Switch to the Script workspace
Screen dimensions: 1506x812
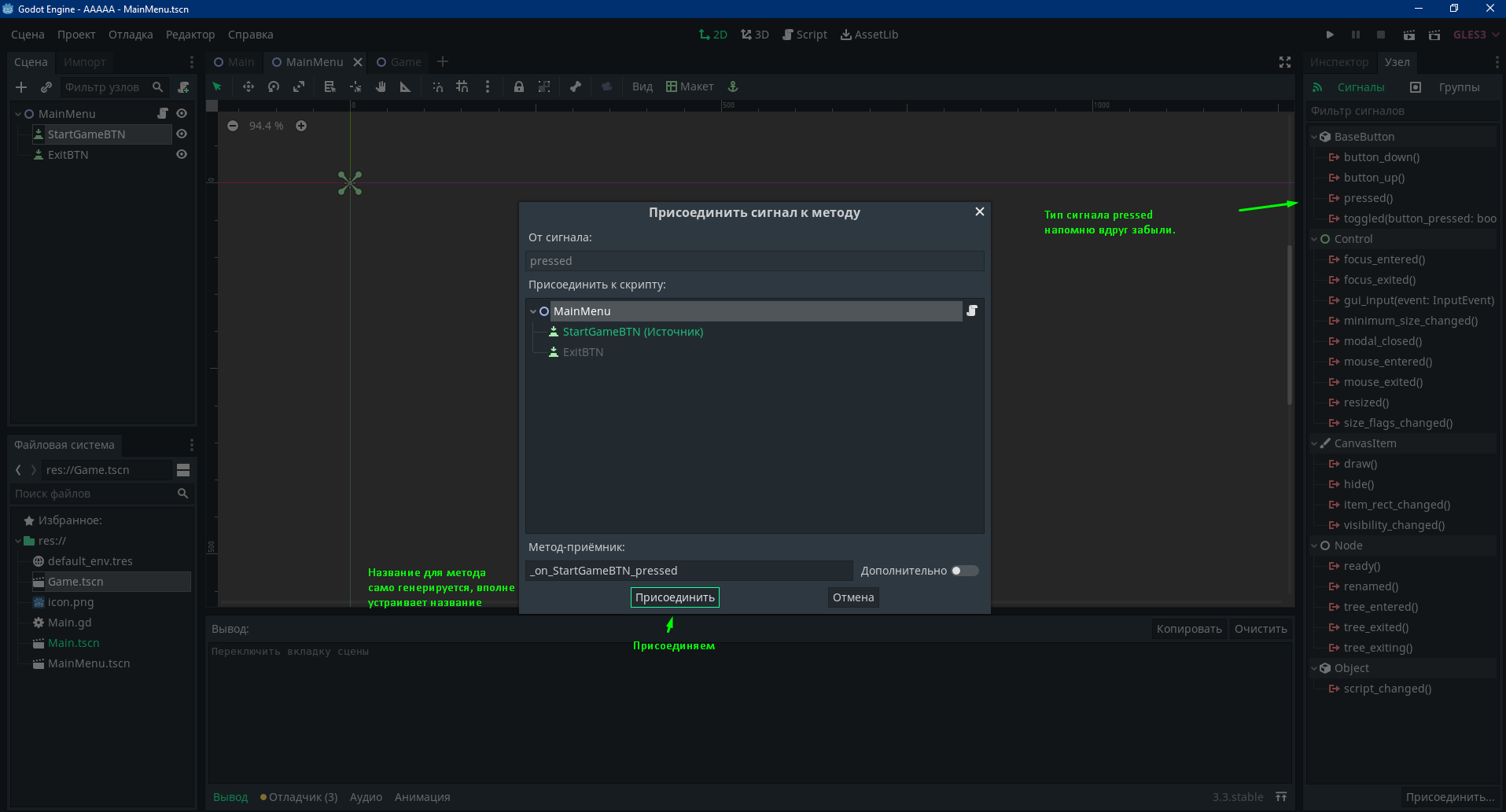point(805,35)
